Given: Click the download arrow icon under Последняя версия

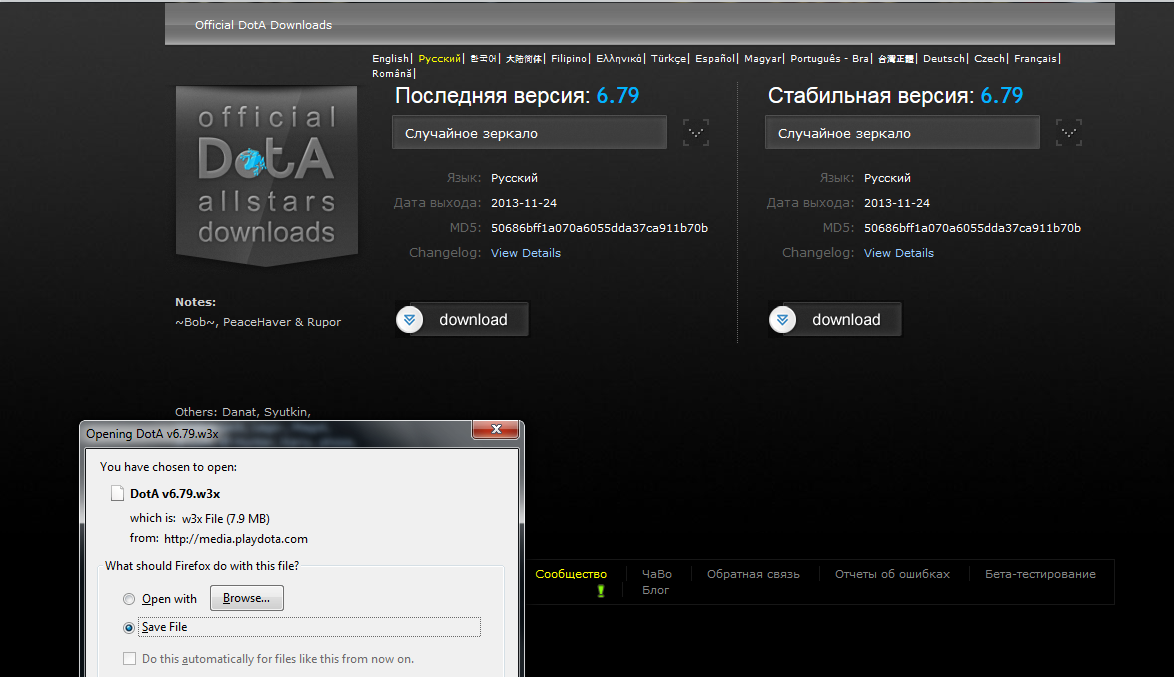Looking at the screenshot, I should pos(410,320).
